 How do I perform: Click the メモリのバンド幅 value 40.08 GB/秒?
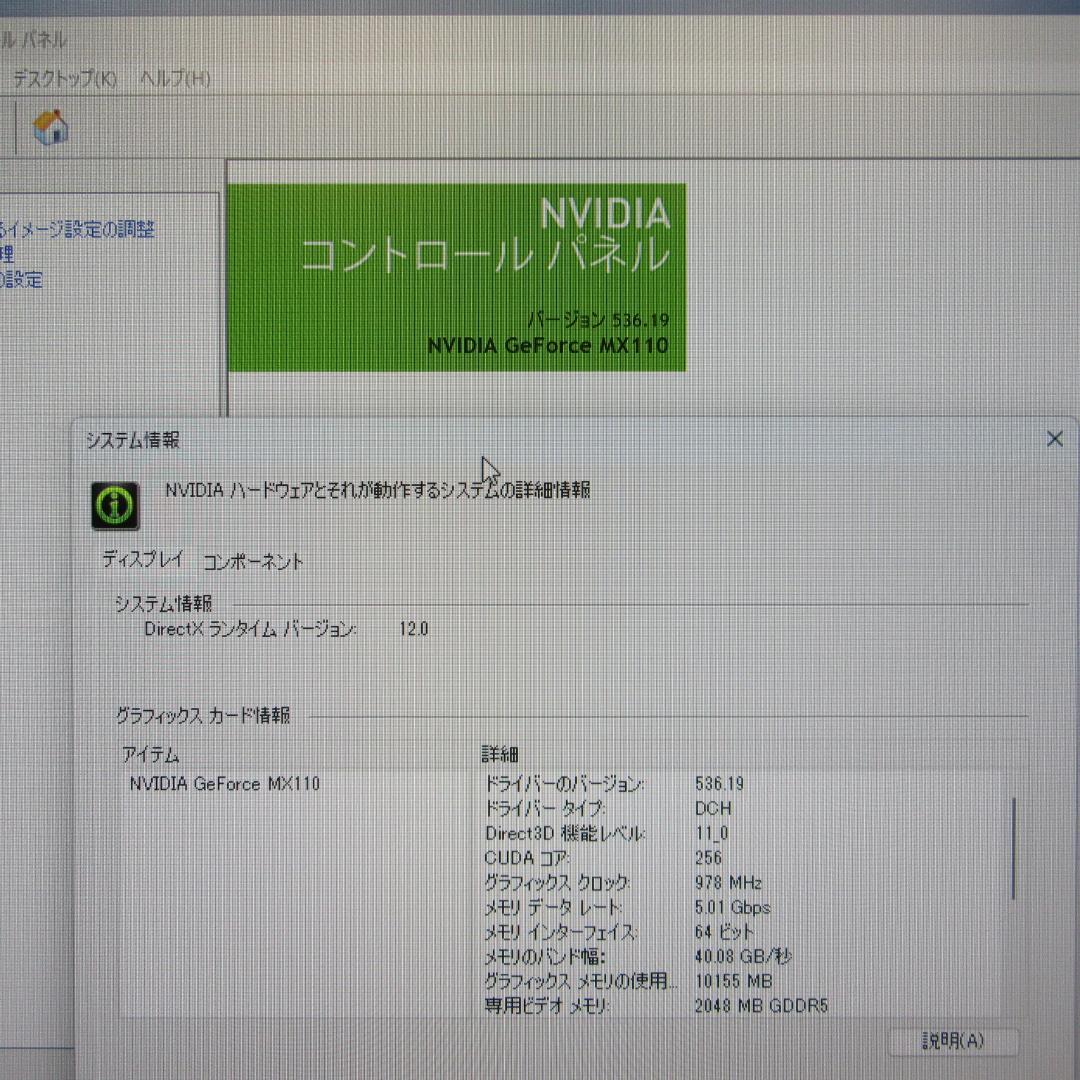click(x=745, y=957)
